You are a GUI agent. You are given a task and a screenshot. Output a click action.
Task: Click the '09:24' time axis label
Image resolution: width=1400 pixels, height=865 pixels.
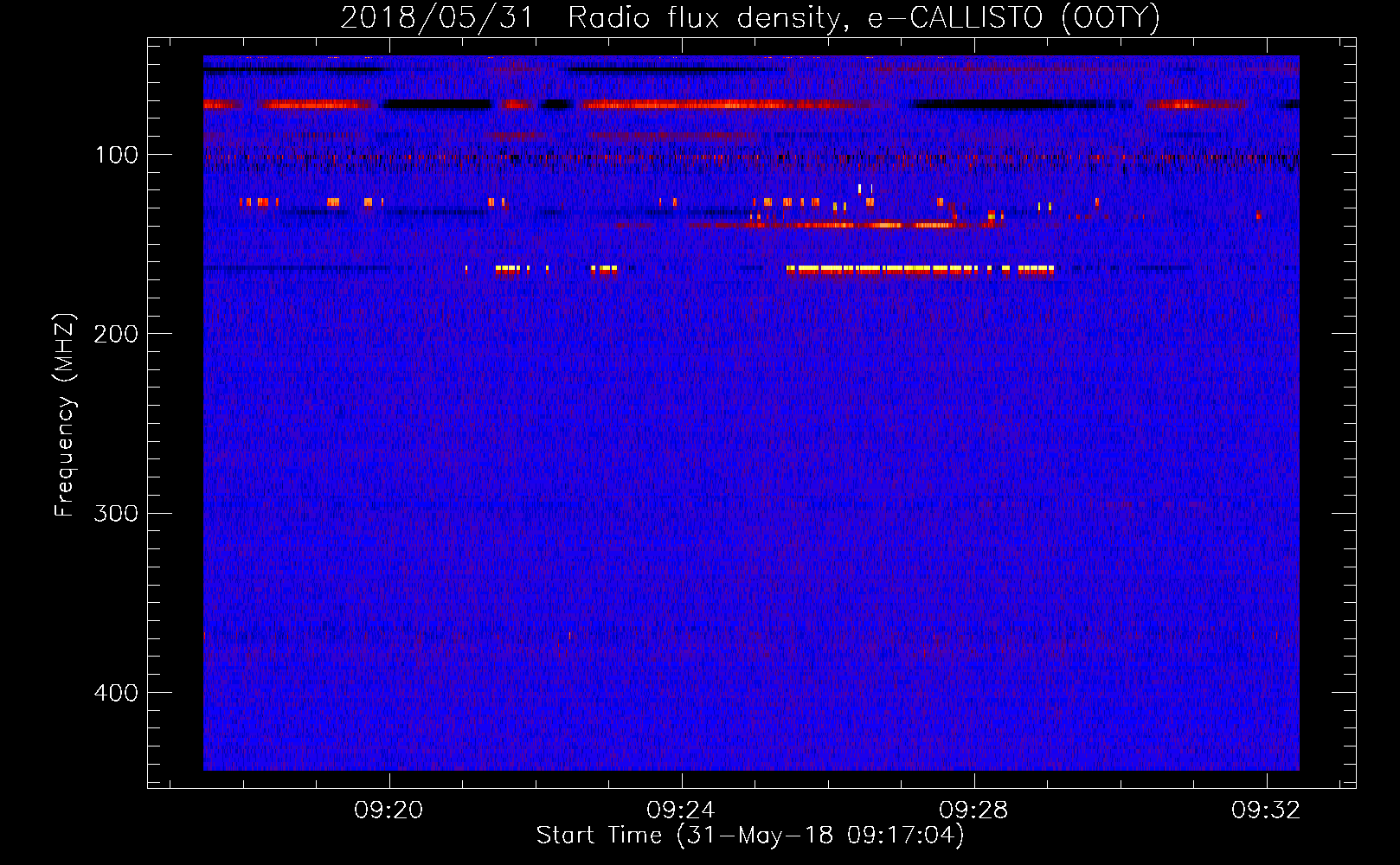point(681,811)
